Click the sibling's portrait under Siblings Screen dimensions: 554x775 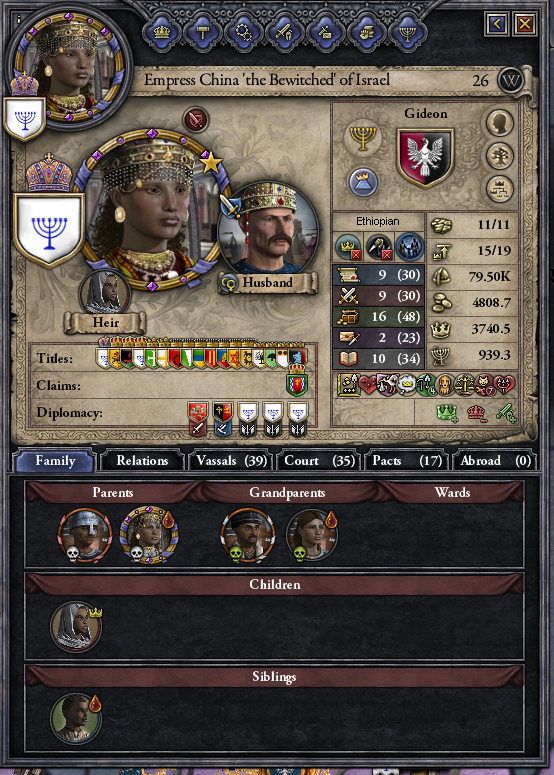76,719
